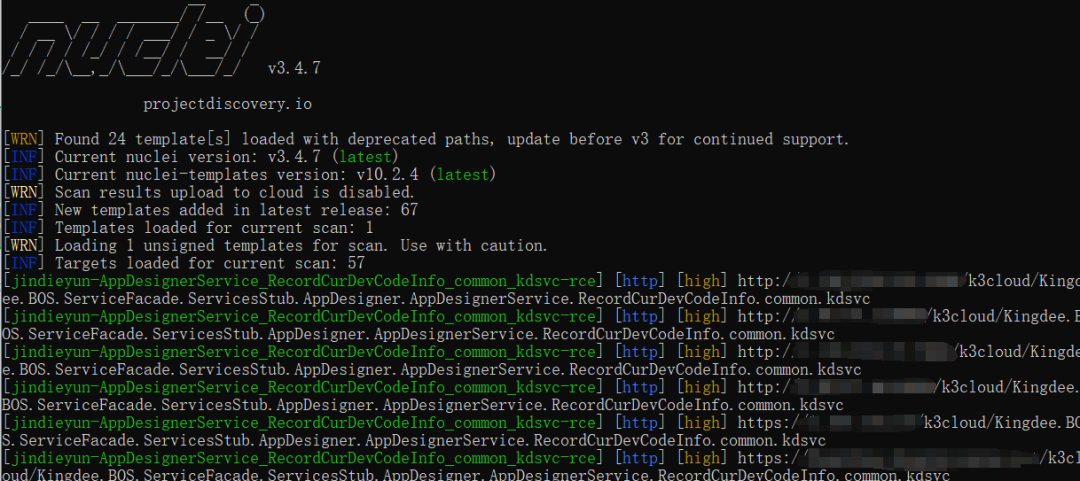Click the WRN tag before 'Scan results upload'
1080x481 pixels.
(x=24, y=192)
